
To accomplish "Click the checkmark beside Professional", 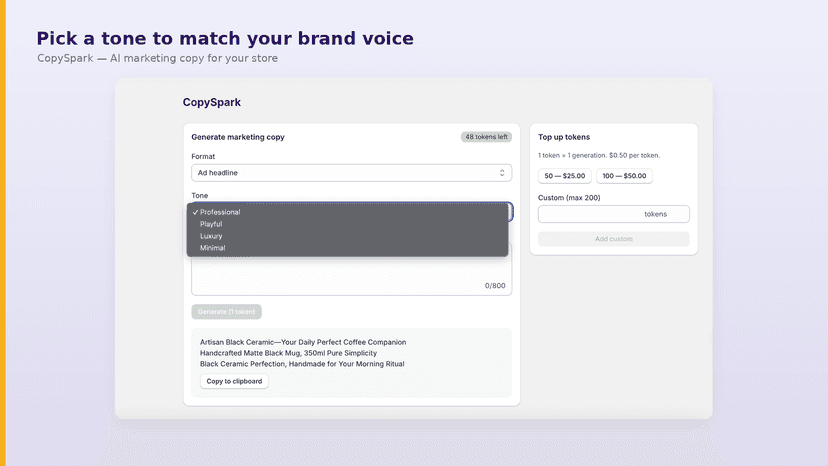I will pos(195,212).
